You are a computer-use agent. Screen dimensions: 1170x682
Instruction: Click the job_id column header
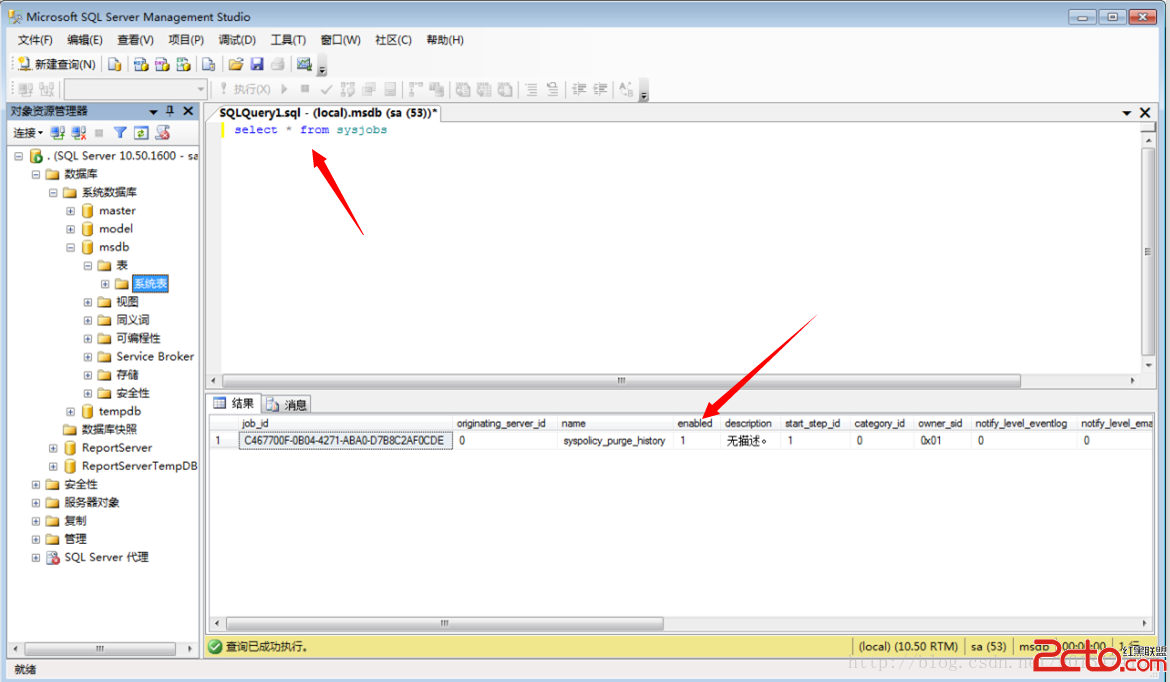pyautogui.click(x=345, y=423)
